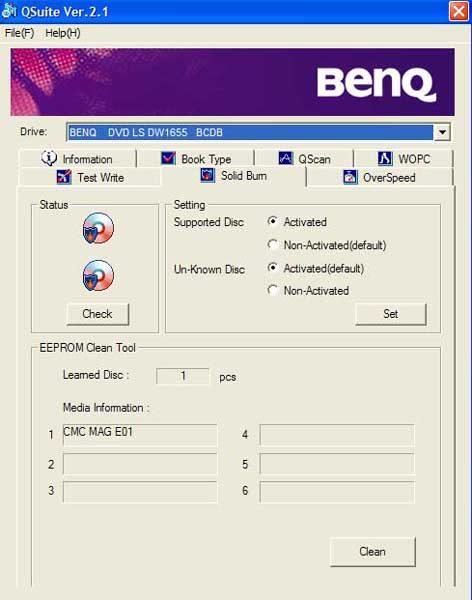Close the QSuite window
The height and width of the screenshot is (600, 472).
(x=459, y=11)
